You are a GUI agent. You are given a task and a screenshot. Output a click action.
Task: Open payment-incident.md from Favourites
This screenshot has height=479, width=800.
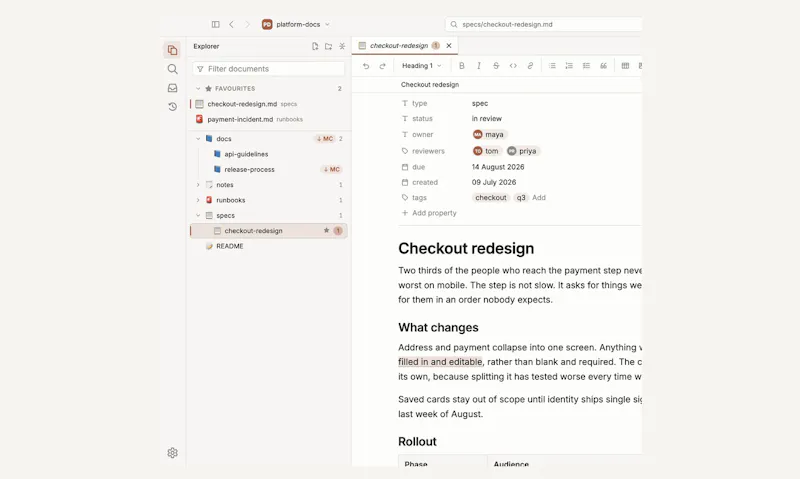(269, 119)
